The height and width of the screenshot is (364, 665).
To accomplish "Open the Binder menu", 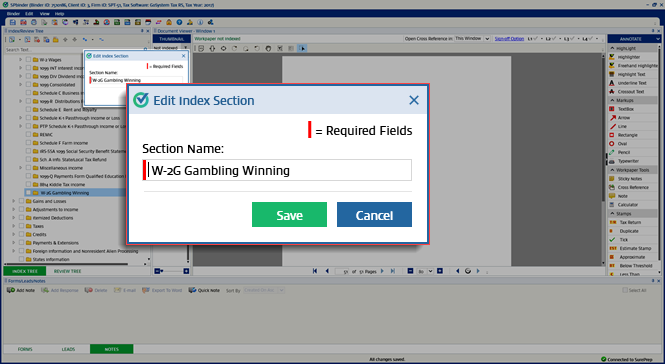I will point(13,14).
